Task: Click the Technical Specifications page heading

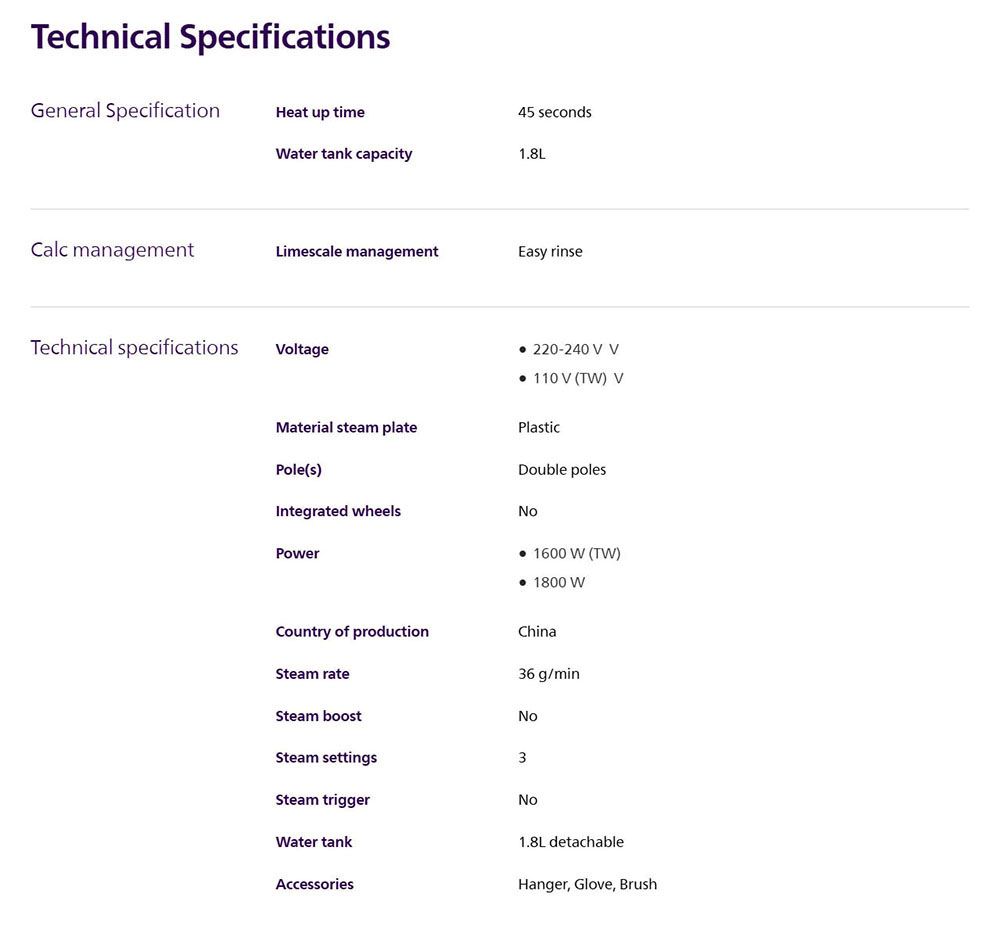Action: 210,37
